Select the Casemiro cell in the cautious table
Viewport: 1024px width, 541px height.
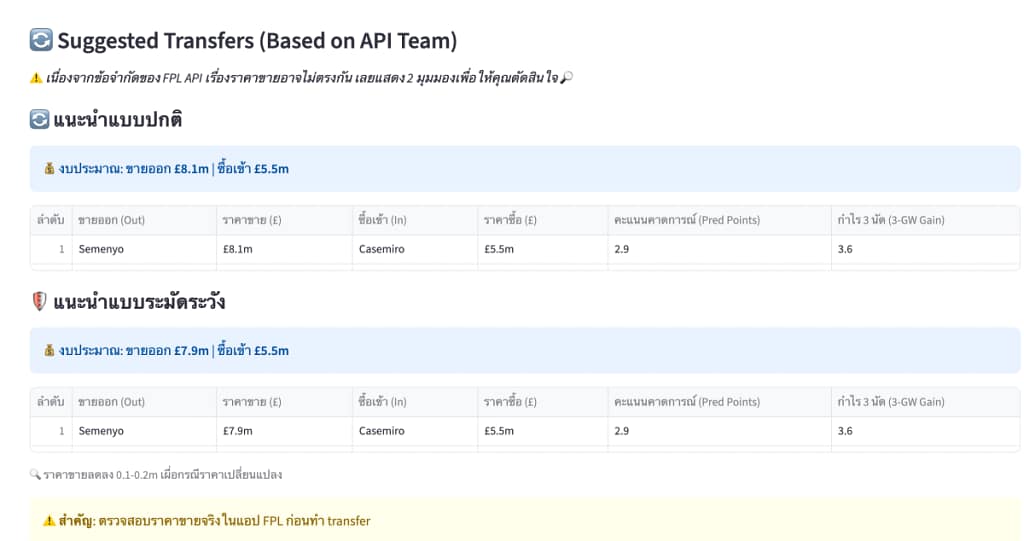coord(381,431)
